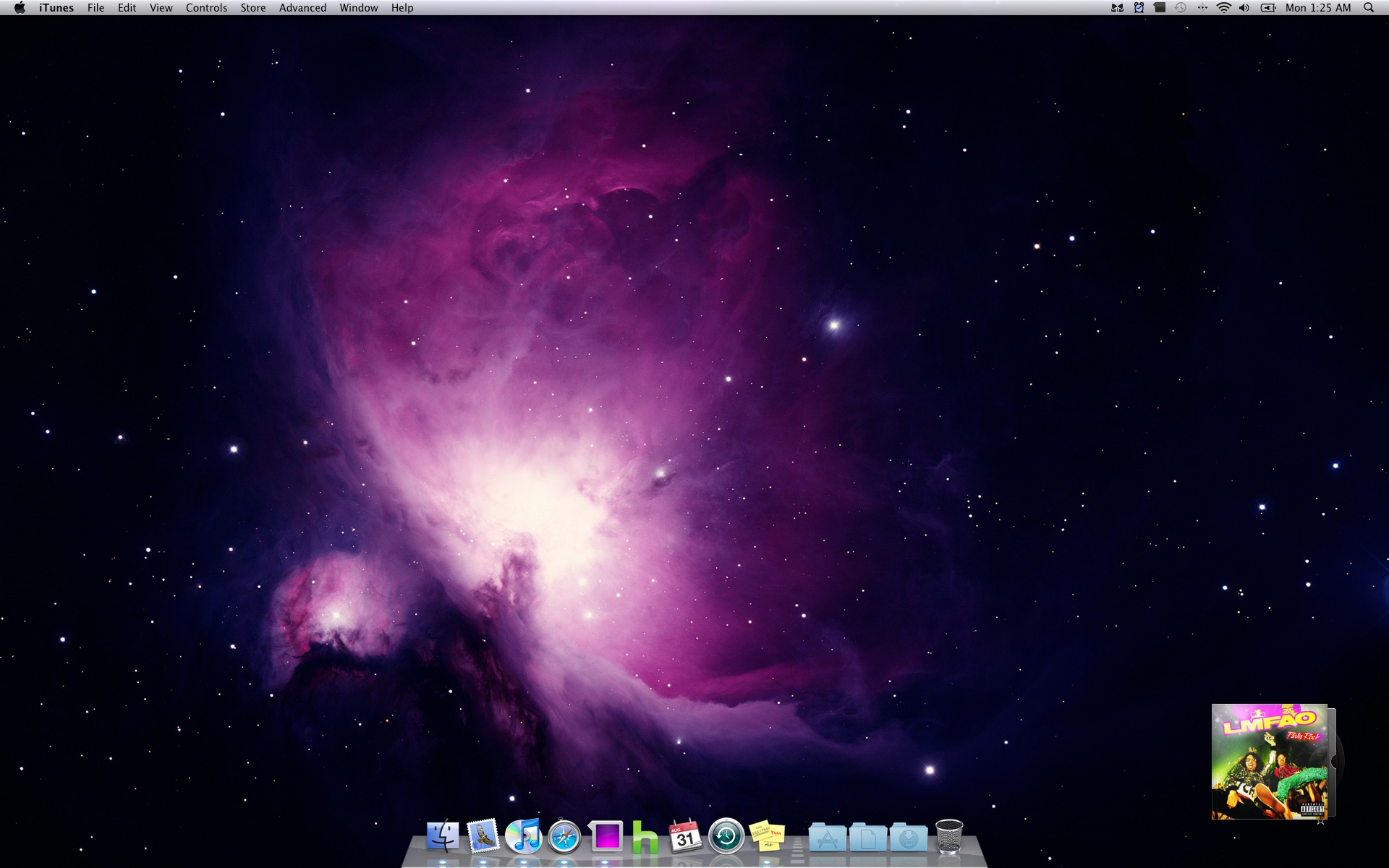The width and height of the screenshot is (1389, 868).
Task: Expand the Downloads folder stack
Action: click(909, 838)
